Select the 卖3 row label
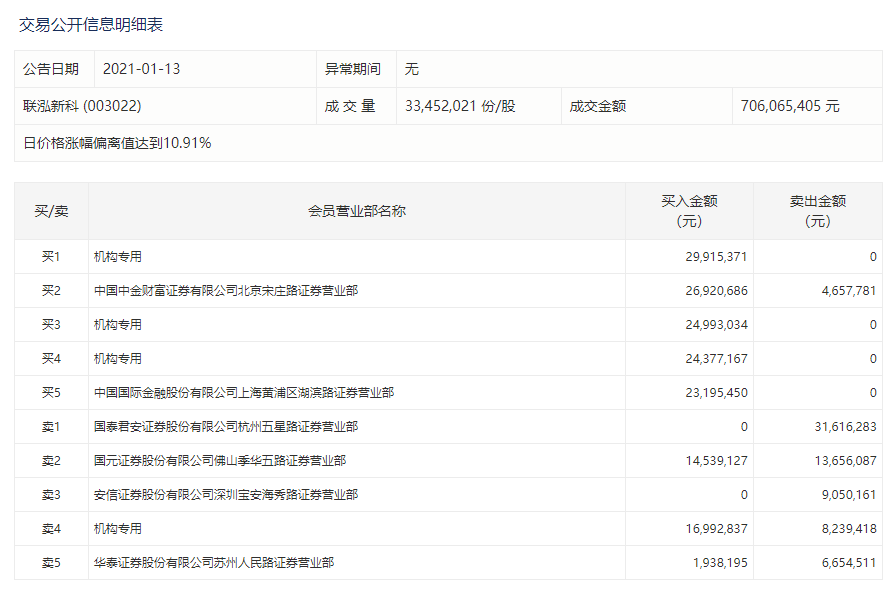The image size is (896, 602). (x=51, y=495)
